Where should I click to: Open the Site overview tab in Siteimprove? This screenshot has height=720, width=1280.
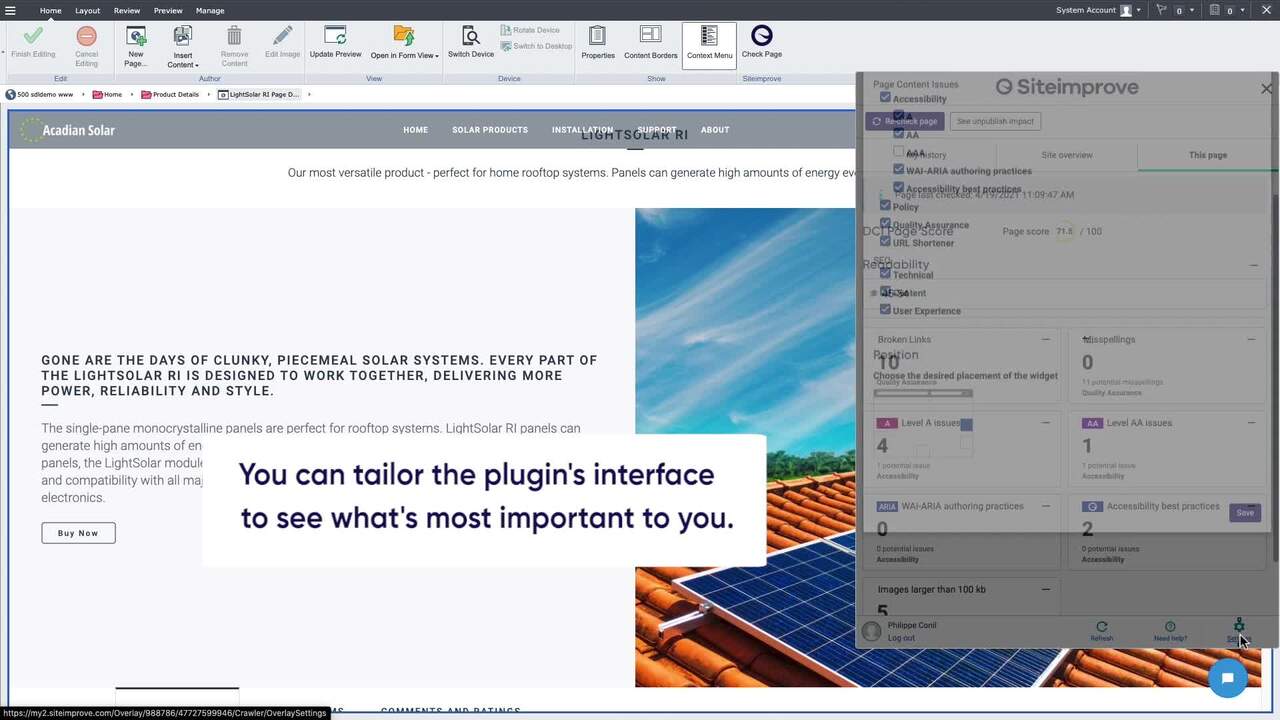pos(1067,155)
